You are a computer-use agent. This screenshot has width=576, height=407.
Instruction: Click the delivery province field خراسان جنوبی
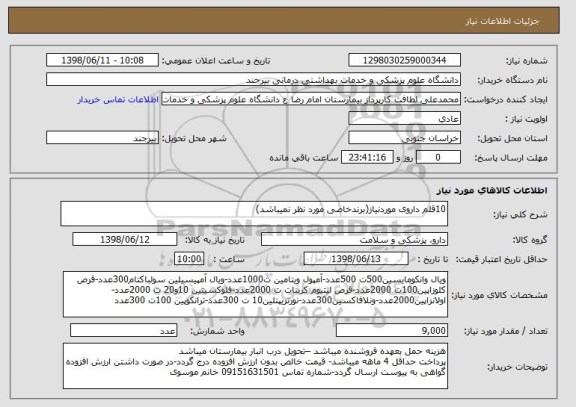pyautogui.click(x=404, y=138)
